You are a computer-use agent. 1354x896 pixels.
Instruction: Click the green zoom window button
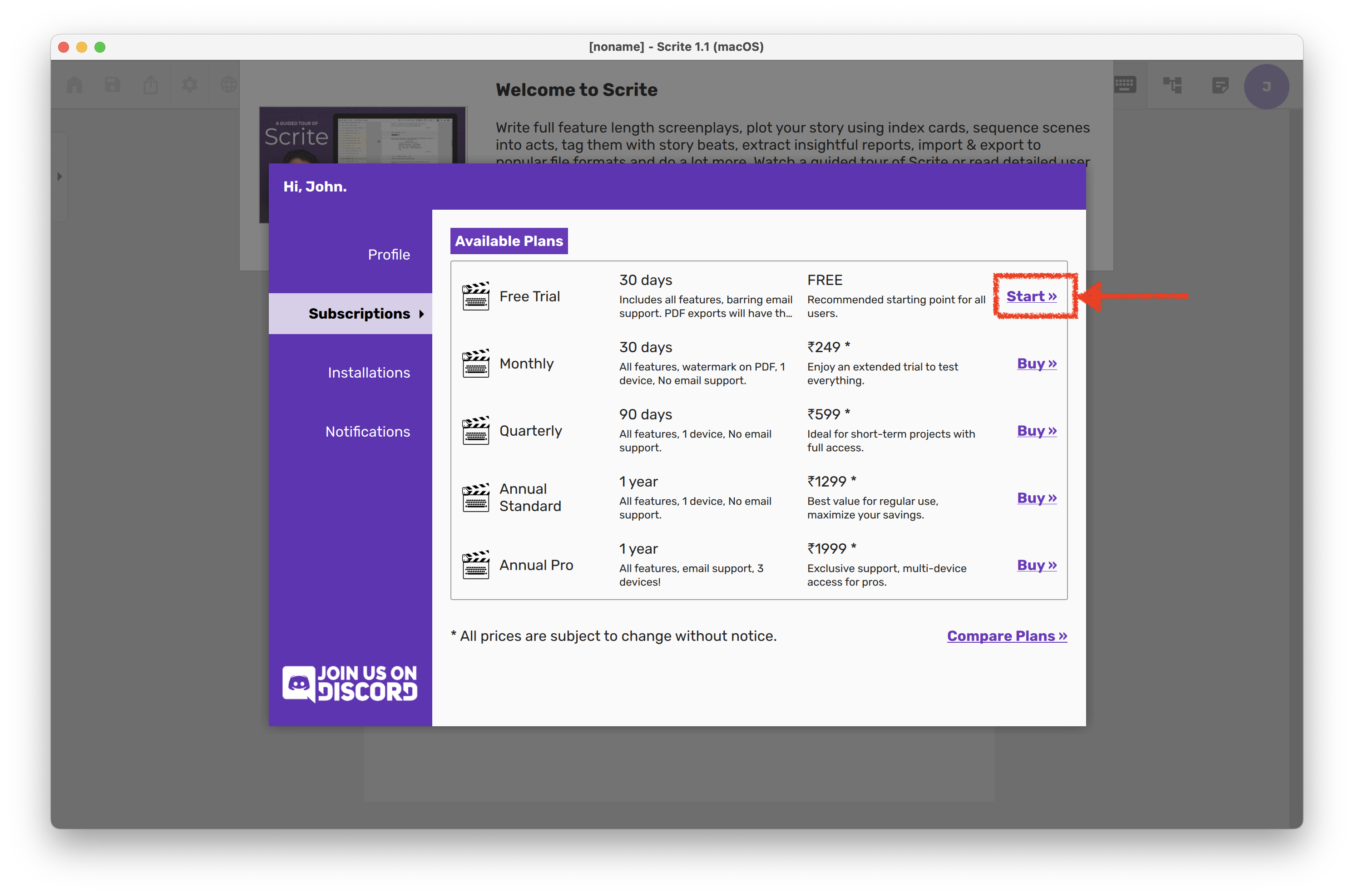coord(99,47)
